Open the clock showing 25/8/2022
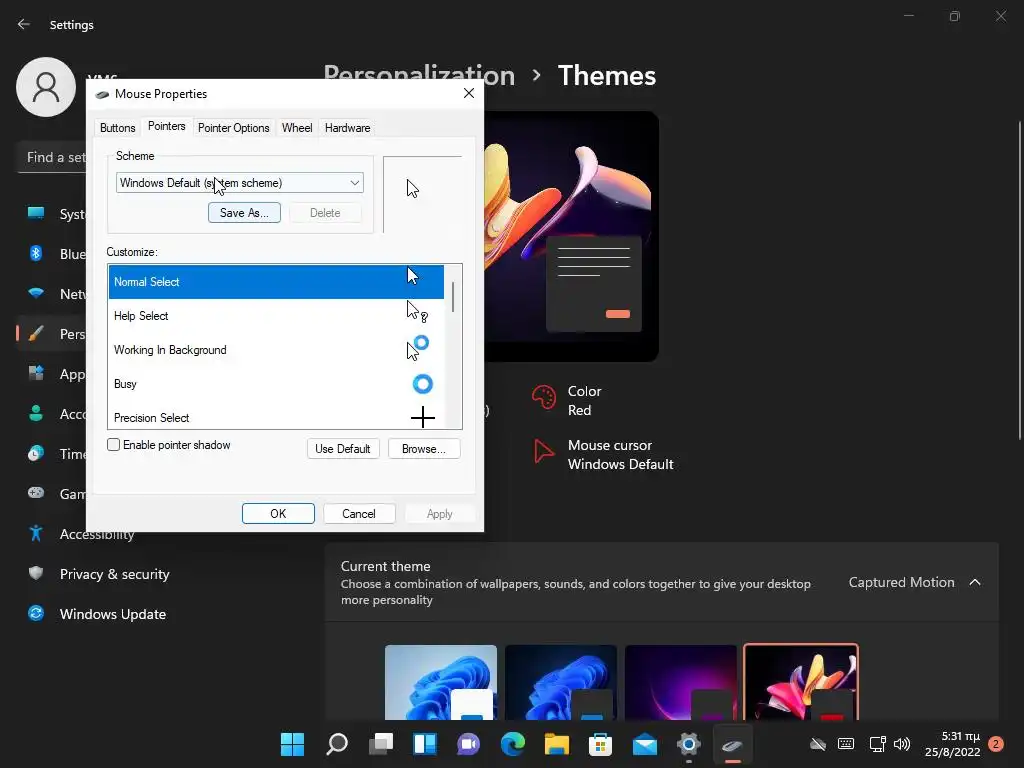Image resolution: width=1024 pixels, height=768 pixels. [x=953, y=744]
